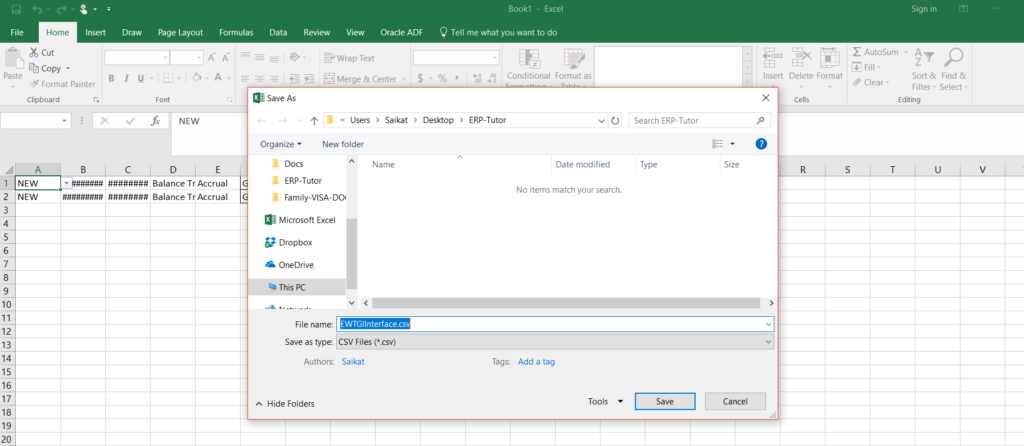
Task: Click the Up folder arrow in Save As
Action: point(314,120)
